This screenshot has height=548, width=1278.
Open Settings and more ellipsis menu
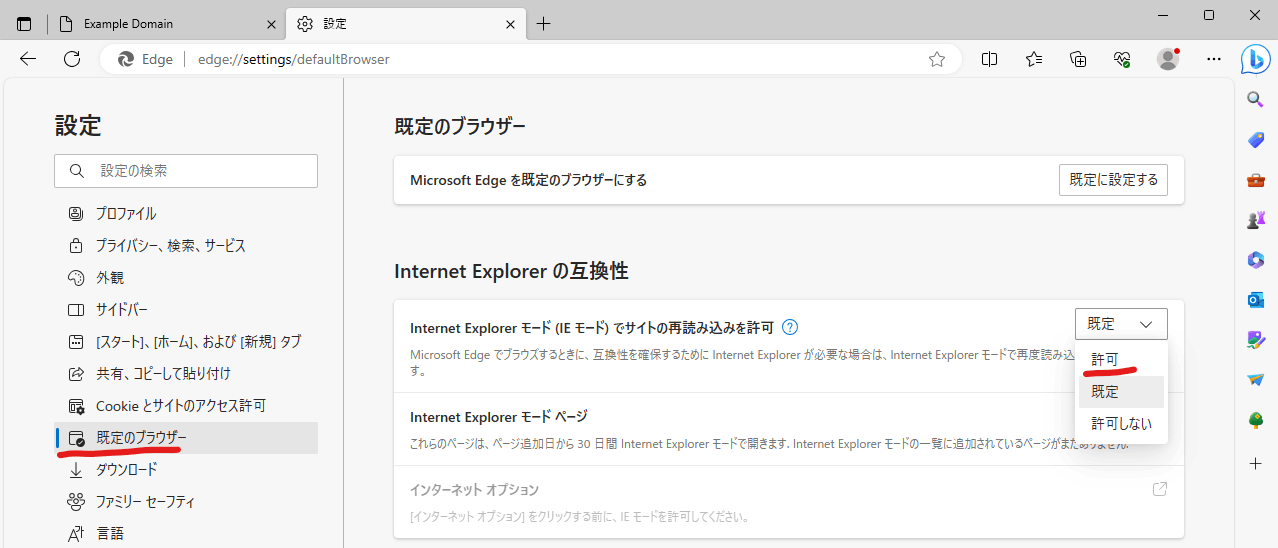click(x=1214, y=59)
